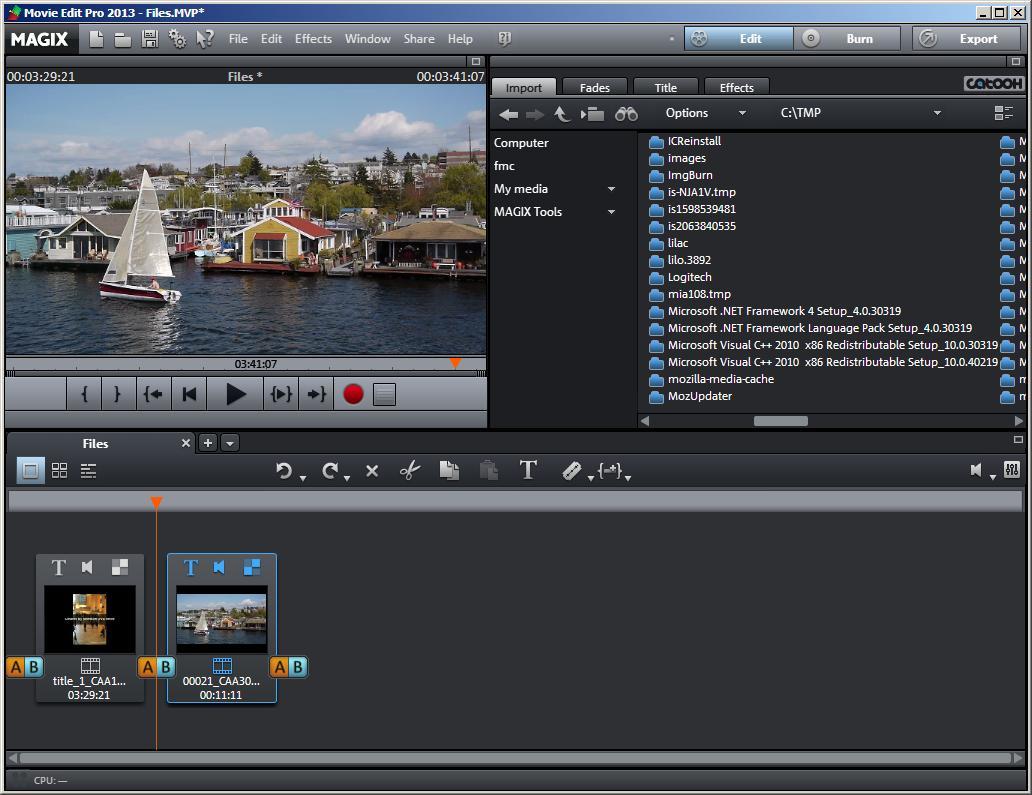Viewport: 1032px width, 795px height.
Task: Open the Export dialog button
Action: [966, 39]
